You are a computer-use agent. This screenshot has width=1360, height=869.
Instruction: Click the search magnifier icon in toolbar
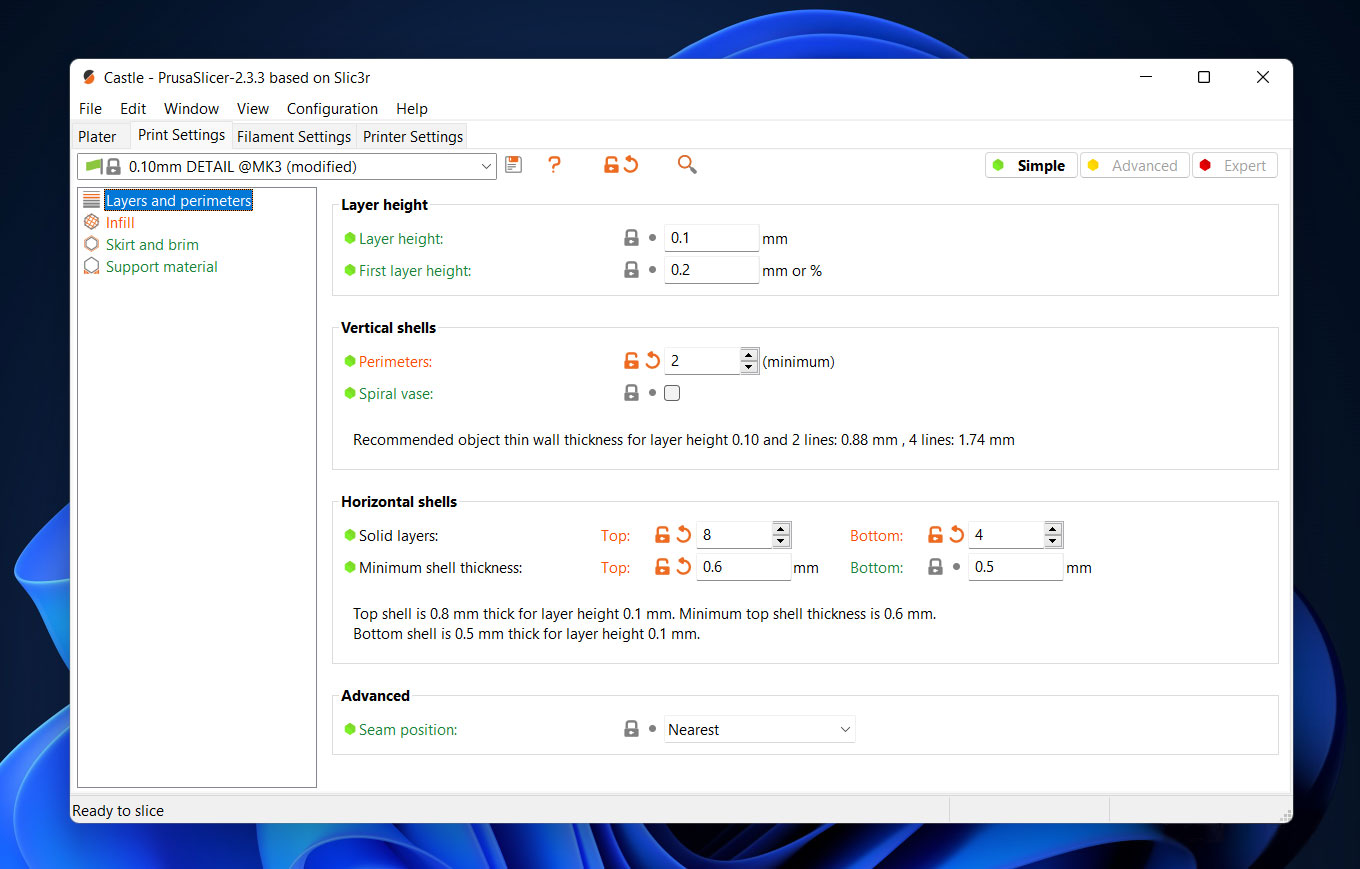point(687,165)
